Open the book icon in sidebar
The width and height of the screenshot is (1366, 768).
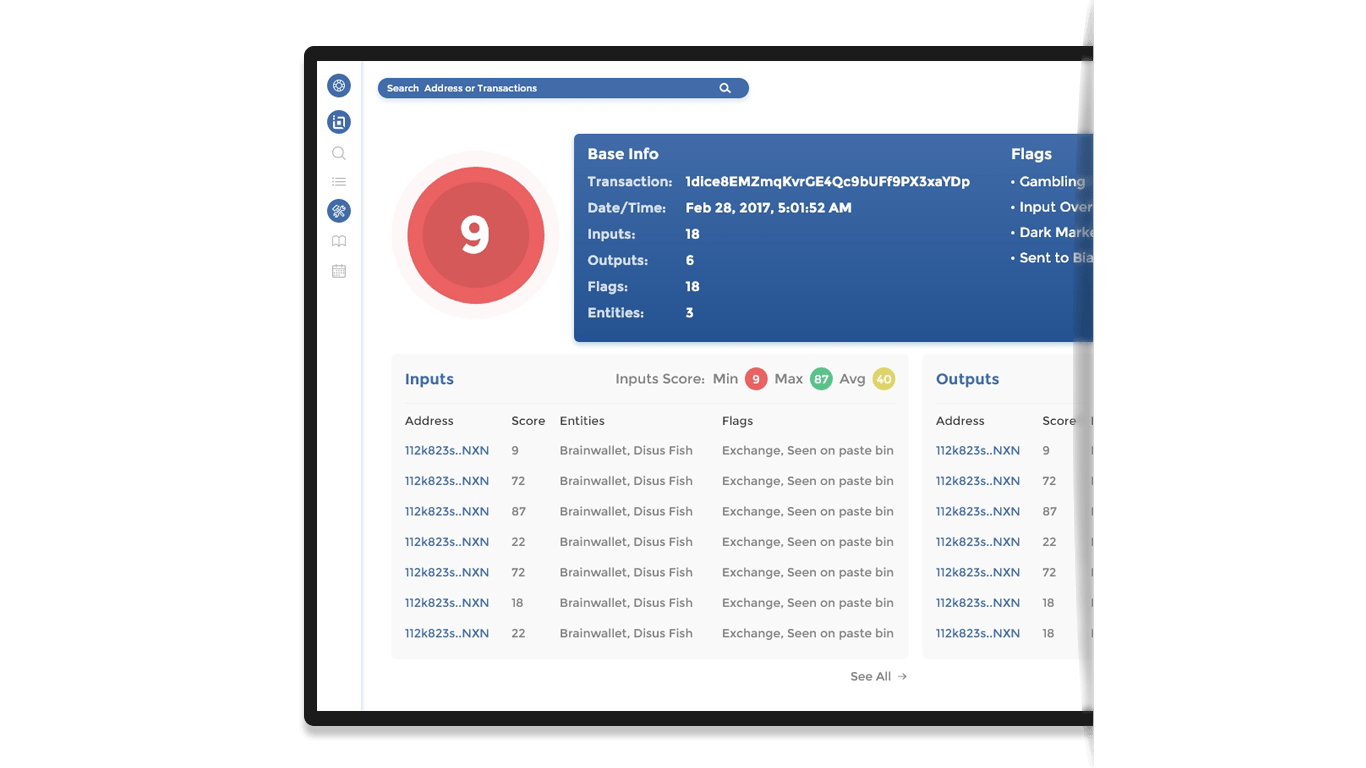pyautogui.click(x=339, y=241)
